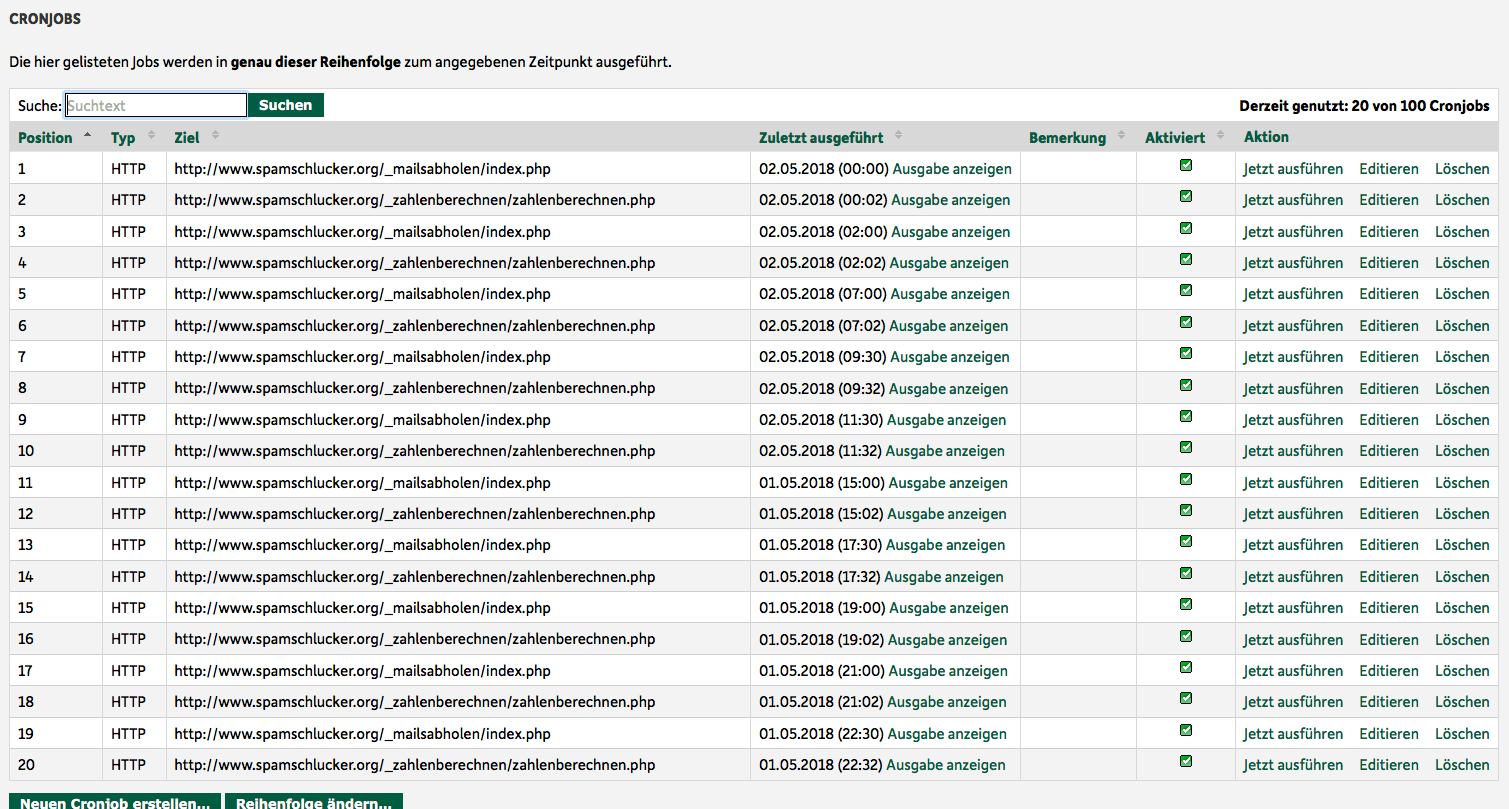Toggle the Aktiviert checkbox in row 5
This screenshot has width=1509, height=809.
click(1186, 291)
